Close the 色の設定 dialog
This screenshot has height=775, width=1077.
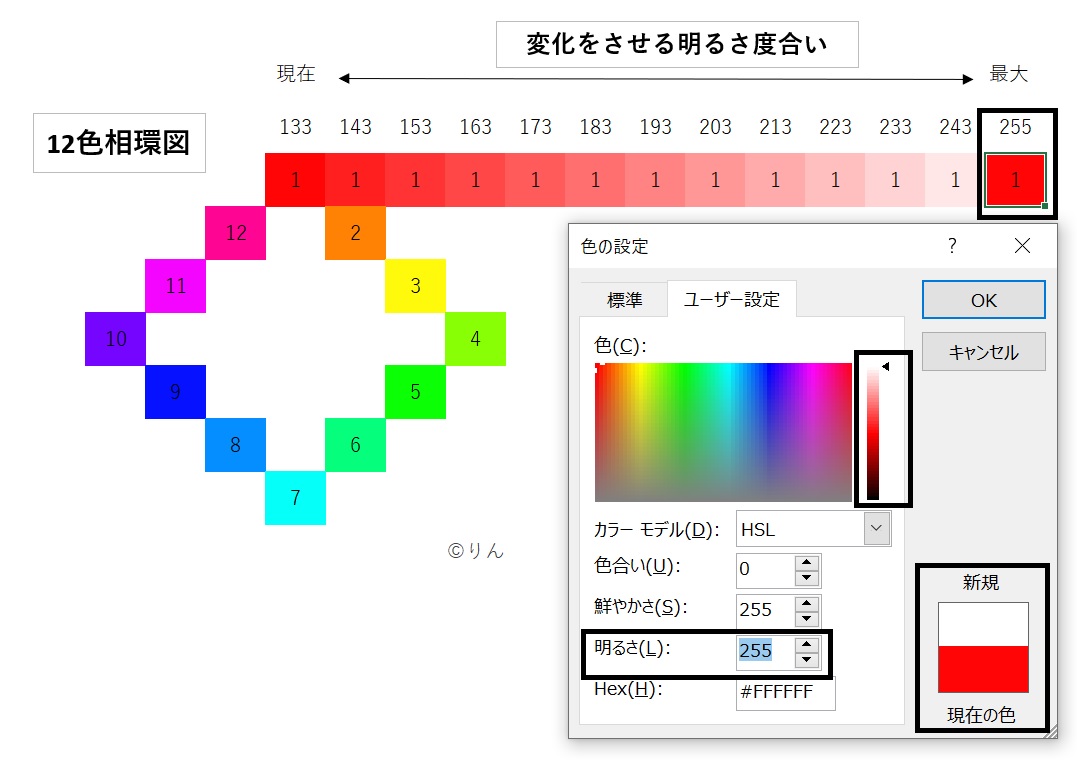tap(1023, 246)
